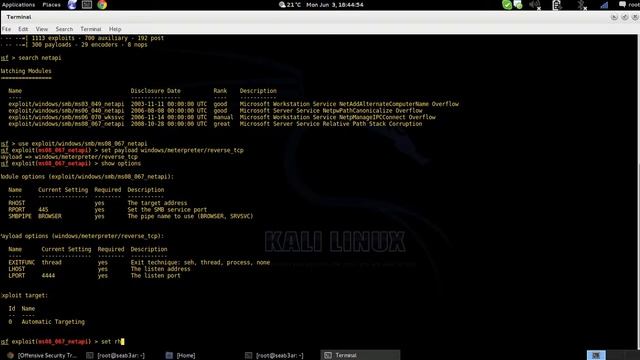Screen dimensions: 640x360
Task: Click the green checkmark tray icon
Action: click(507, 5)
